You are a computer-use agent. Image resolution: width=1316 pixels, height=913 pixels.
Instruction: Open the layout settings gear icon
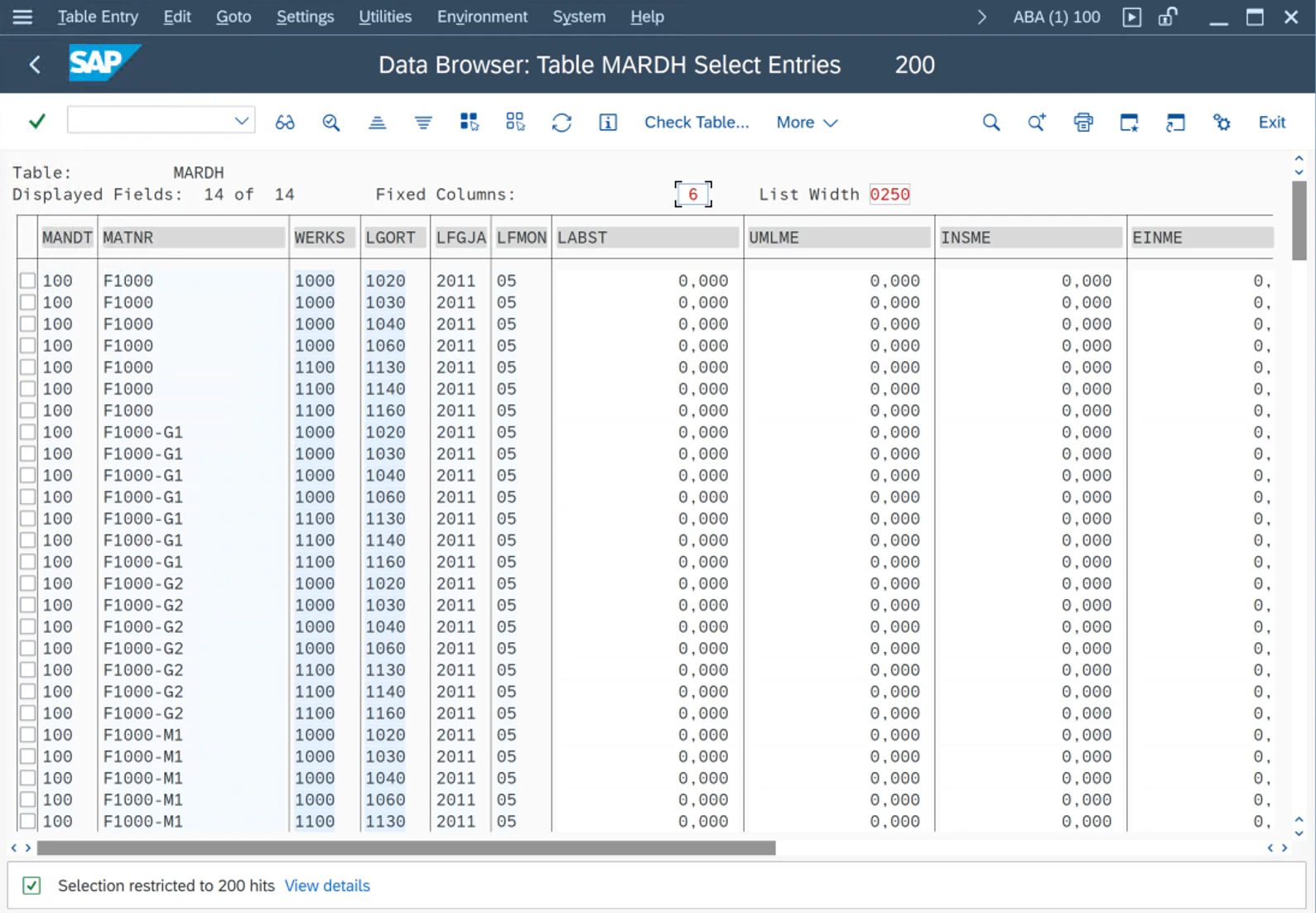point(1222,123)
